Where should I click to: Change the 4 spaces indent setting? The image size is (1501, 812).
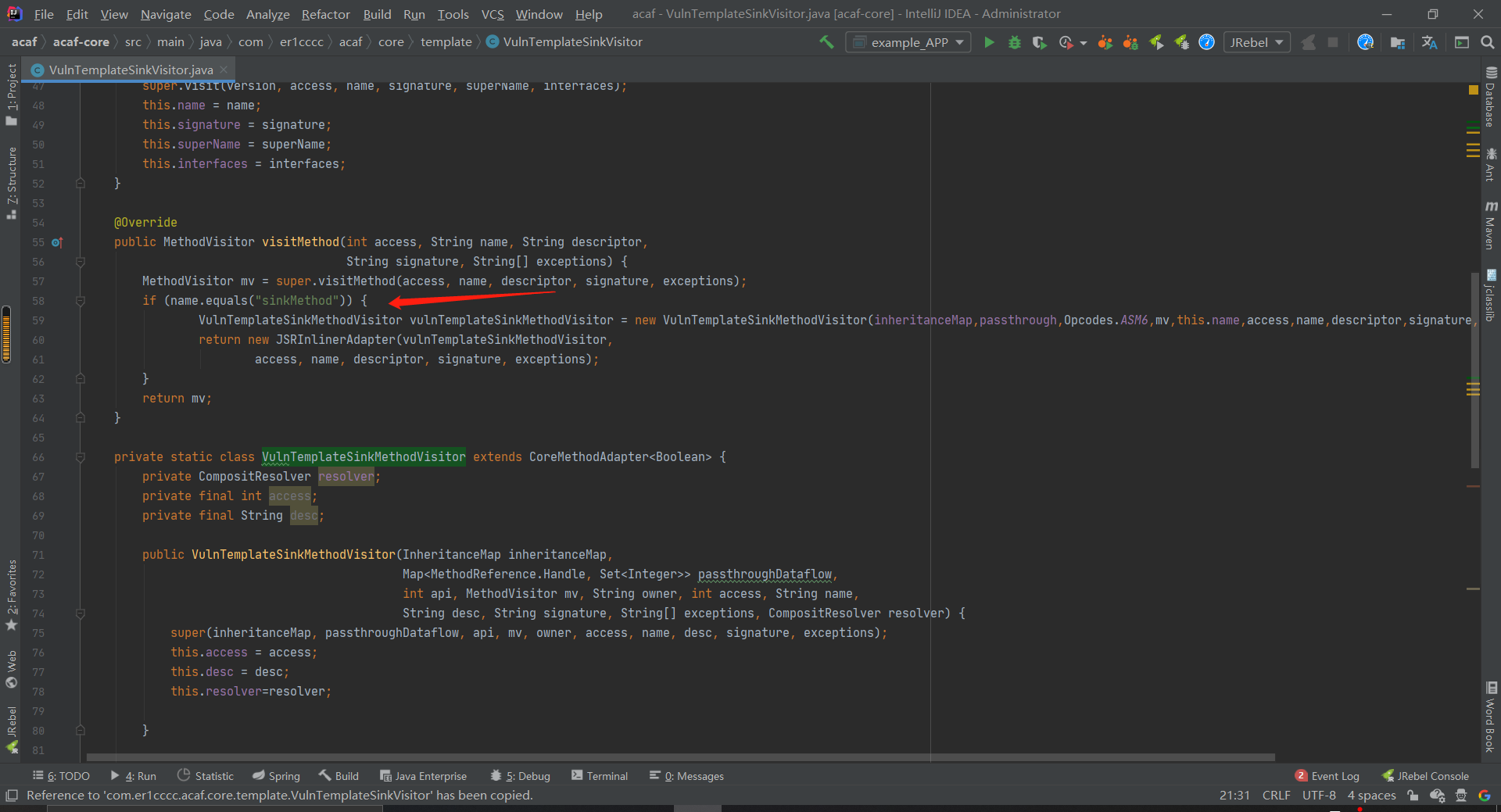point(1371,796)
